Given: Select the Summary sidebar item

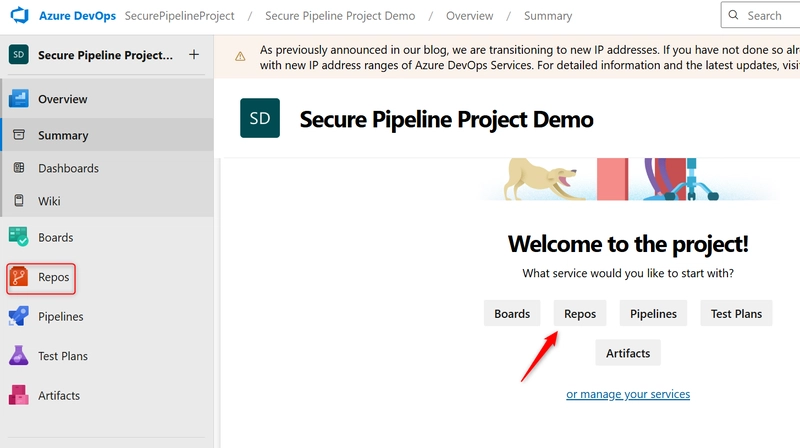Looking at the screenshot, I should coord(107,135).
